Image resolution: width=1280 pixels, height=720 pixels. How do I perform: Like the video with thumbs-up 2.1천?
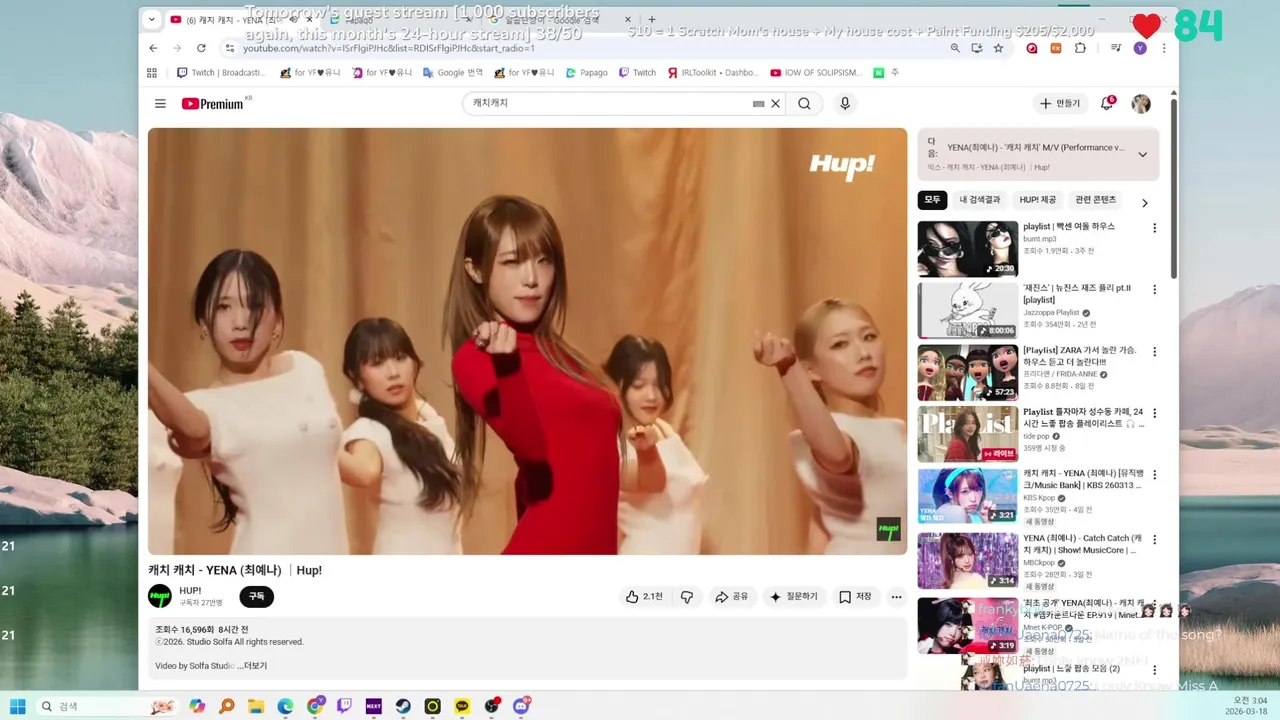pyautogui.click(x=644, y=597)
